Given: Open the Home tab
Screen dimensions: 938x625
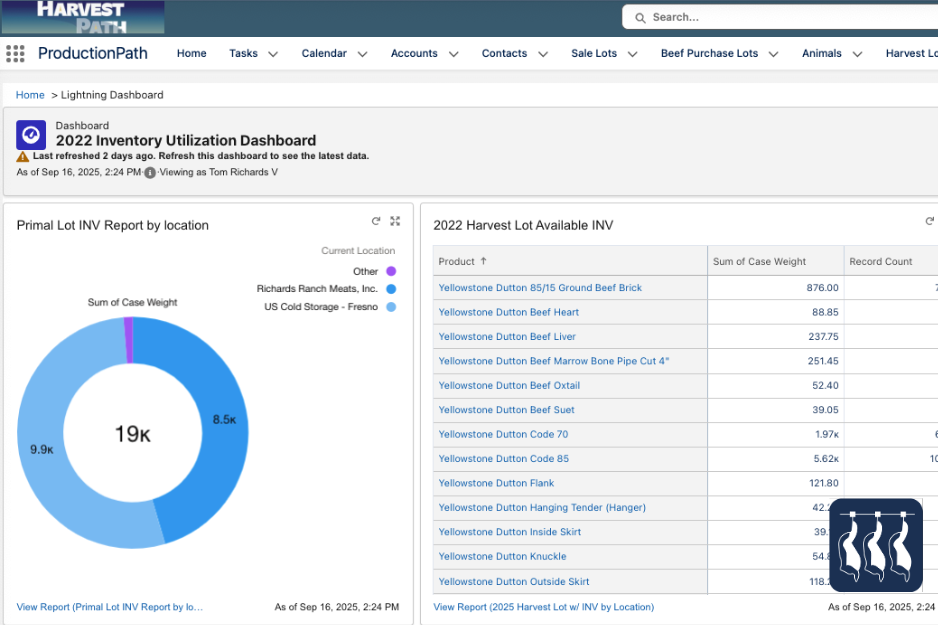Looking at the screenshot, I should pyautogui.click(x=191, y=53).
